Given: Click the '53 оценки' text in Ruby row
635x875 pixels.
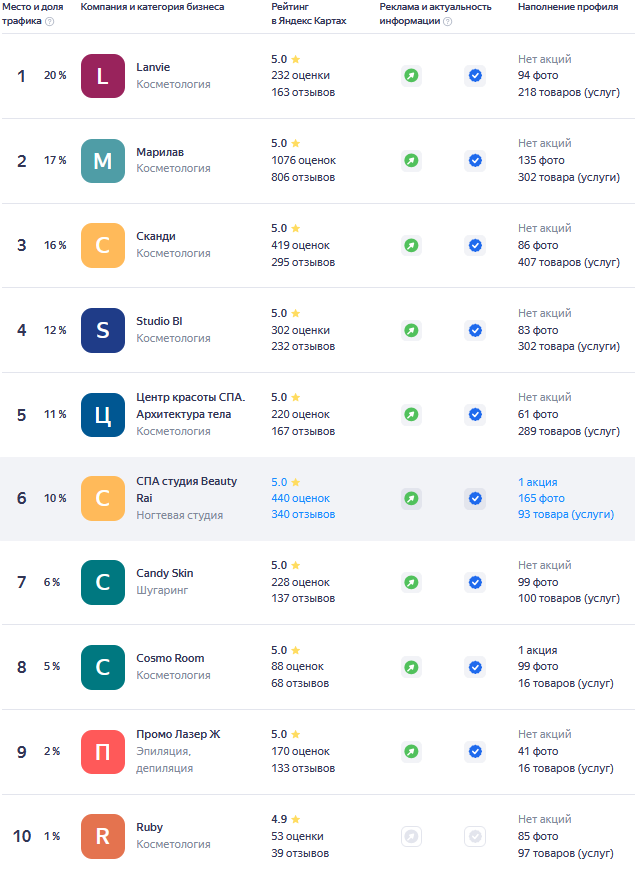Looking at the screenshot, I should click(297, 836).
